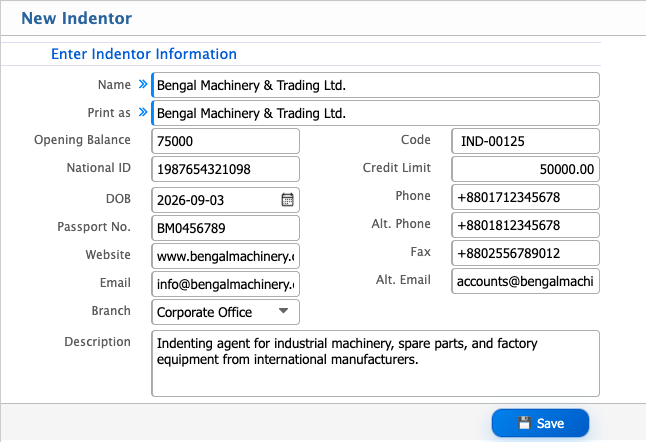Click the 'New Indentor' title text
The width and height of the screenshot is (646, 442).
click(77, 18)
